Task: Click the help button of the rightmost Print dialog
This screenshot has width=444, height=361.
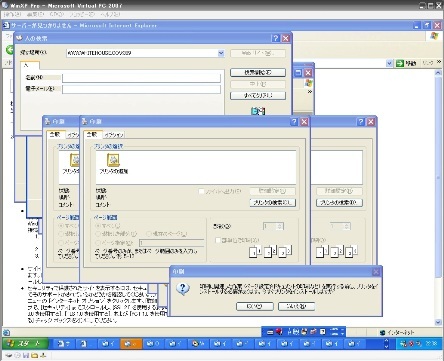Action: click(361, 122)
